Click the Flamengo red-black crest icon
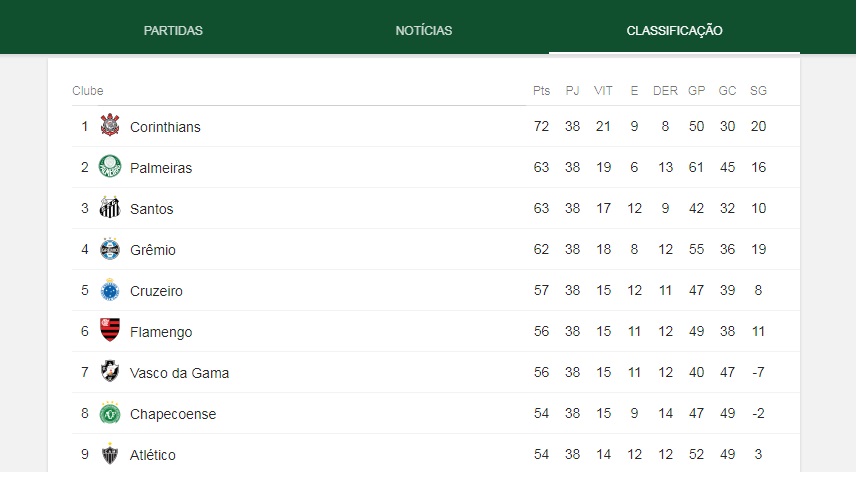The image size is (857, 483). [110, 330]
